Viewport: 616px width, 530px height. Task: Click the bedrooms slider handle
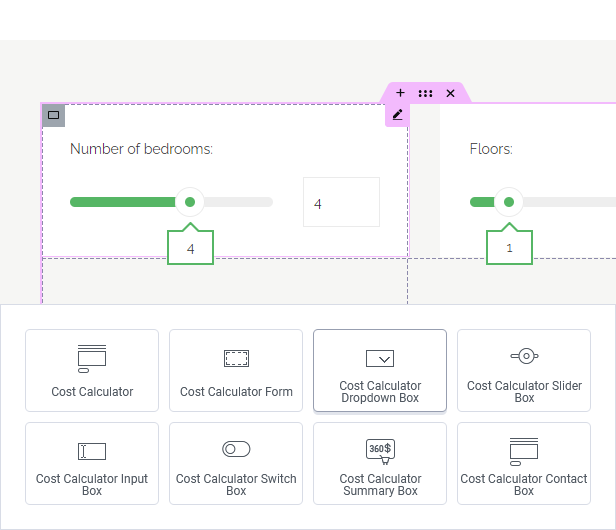(190, 202)
